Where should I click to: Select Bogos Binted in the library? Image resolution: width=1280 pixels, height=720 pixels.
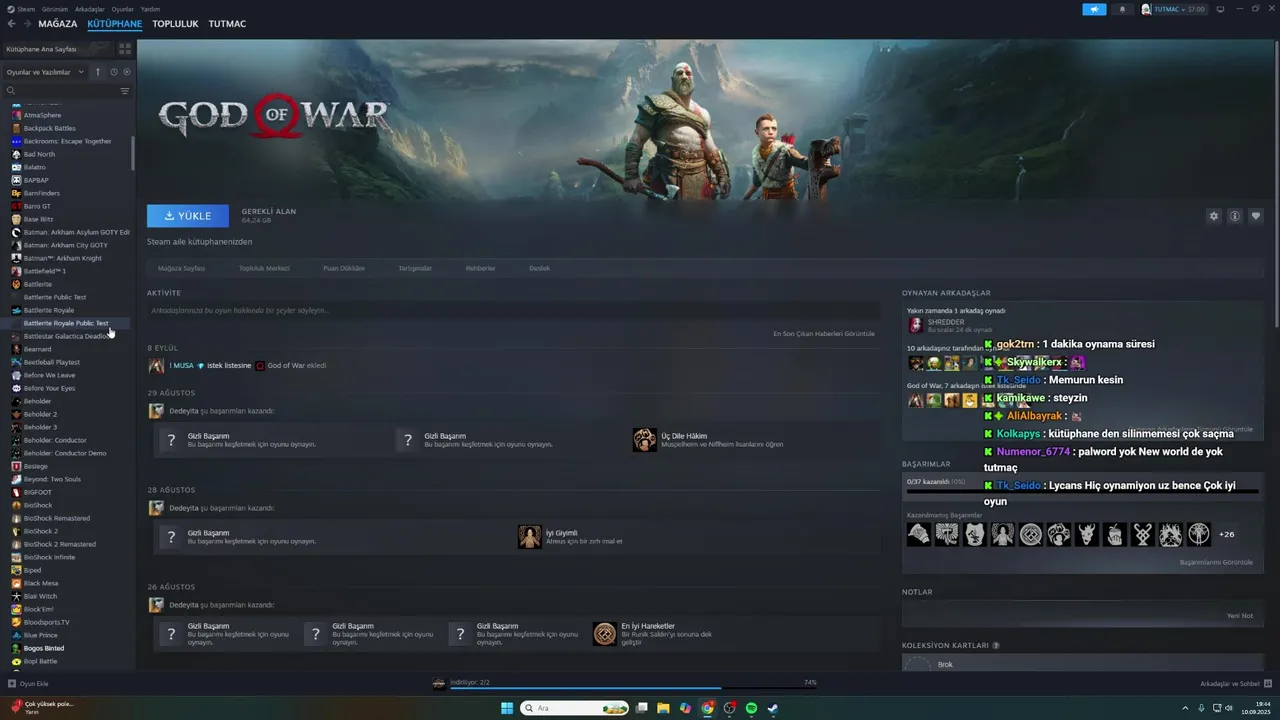[44, 648]
